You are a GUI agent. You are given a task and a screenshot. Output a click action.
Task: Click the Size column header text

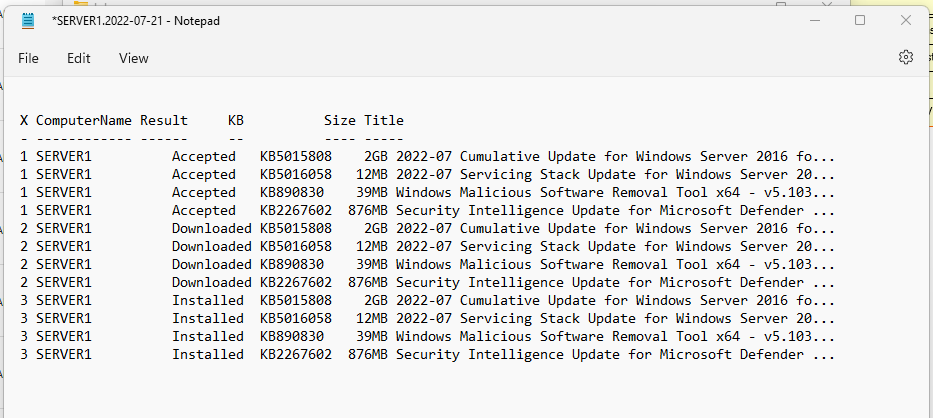coord(340,120)
